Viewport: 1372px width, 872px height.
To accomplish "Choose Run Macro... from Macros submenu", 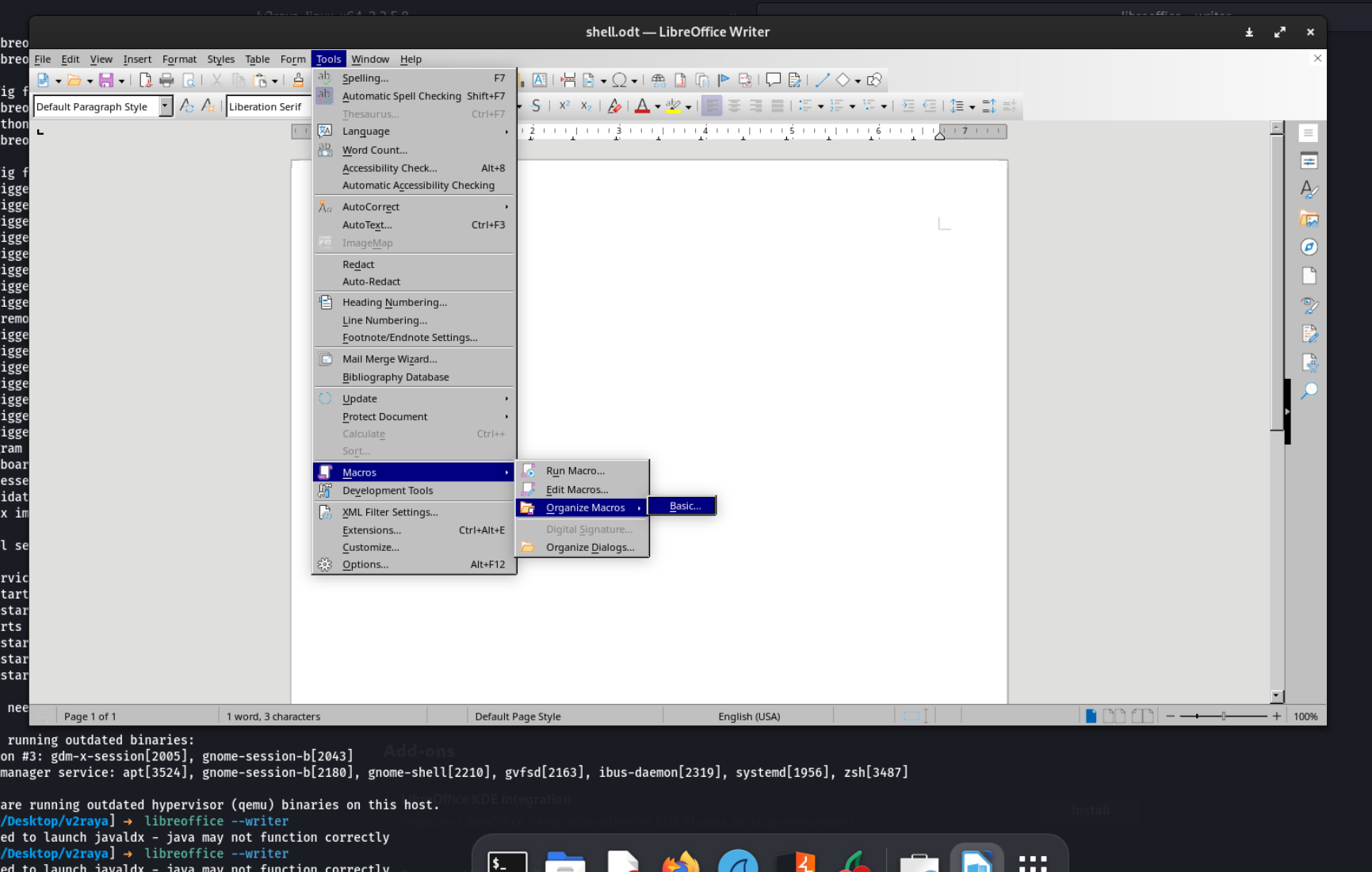I will pos(583,471).
